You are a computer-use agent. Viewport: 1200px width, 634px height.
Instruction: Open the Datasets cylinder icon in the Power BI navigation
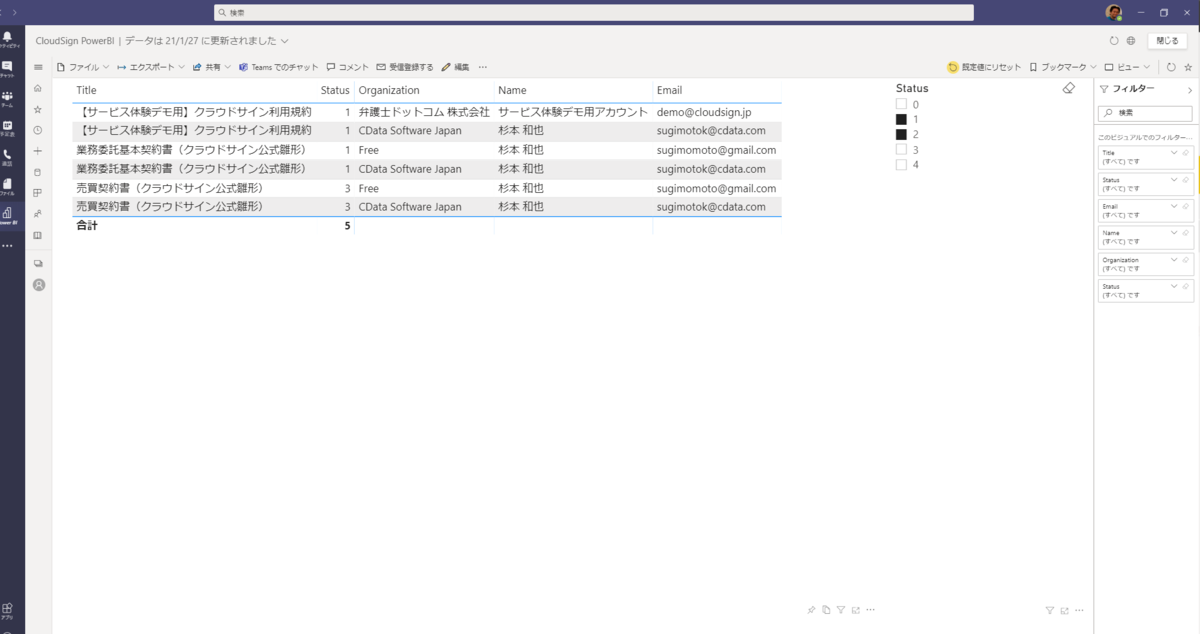[38, 172]
